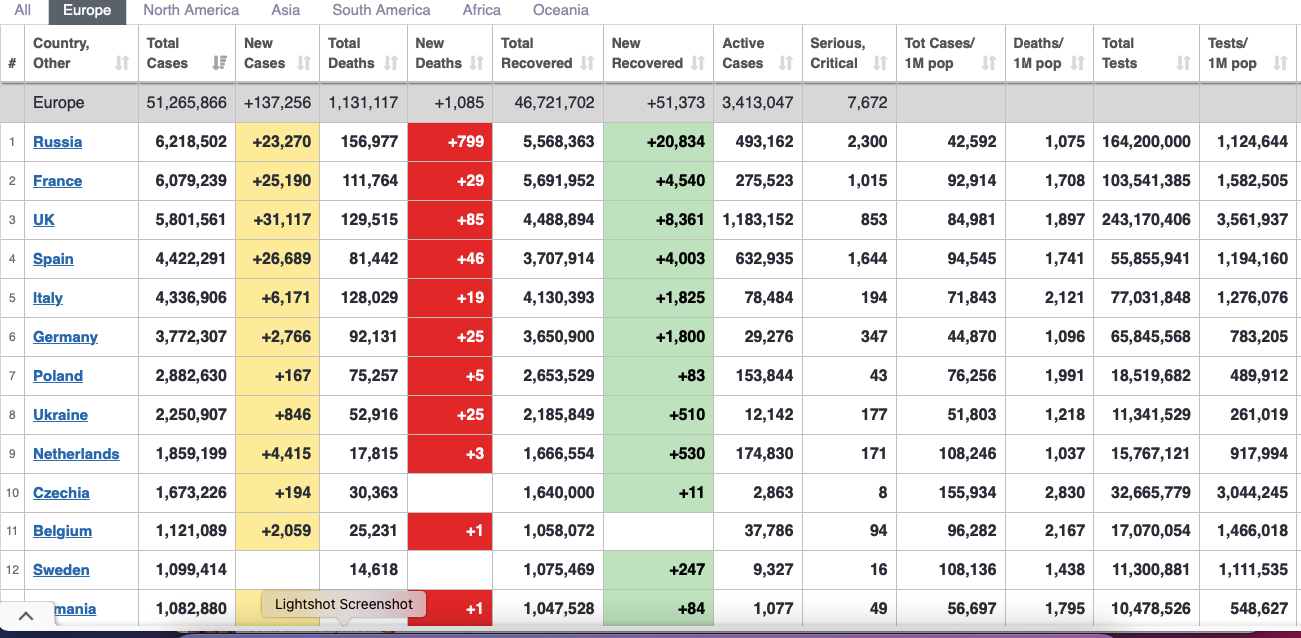
Task: Select Europe serious critical value 7,672
Action: (x=867, y=103)
